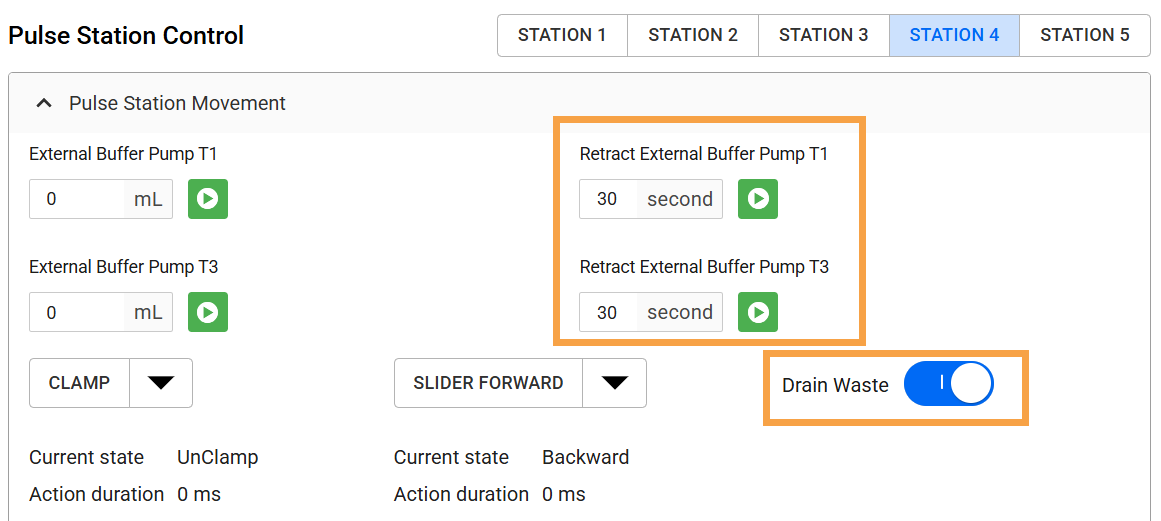Run External Buffer Pump T1 play icon

click(x=208, y=199)
